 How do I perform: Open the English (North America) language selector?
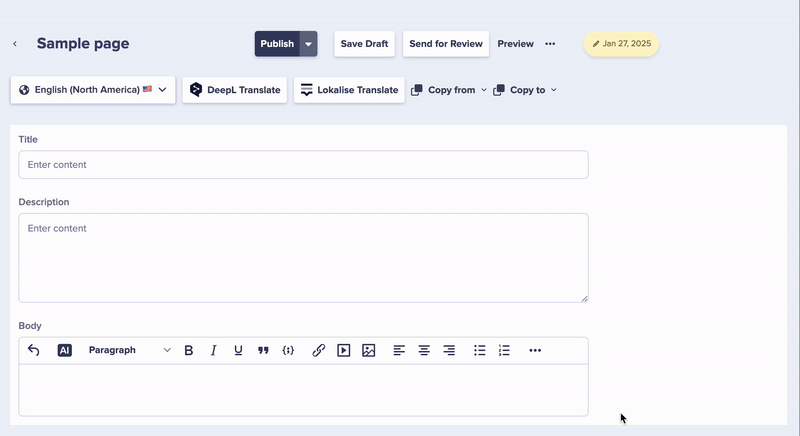(93, 90)
